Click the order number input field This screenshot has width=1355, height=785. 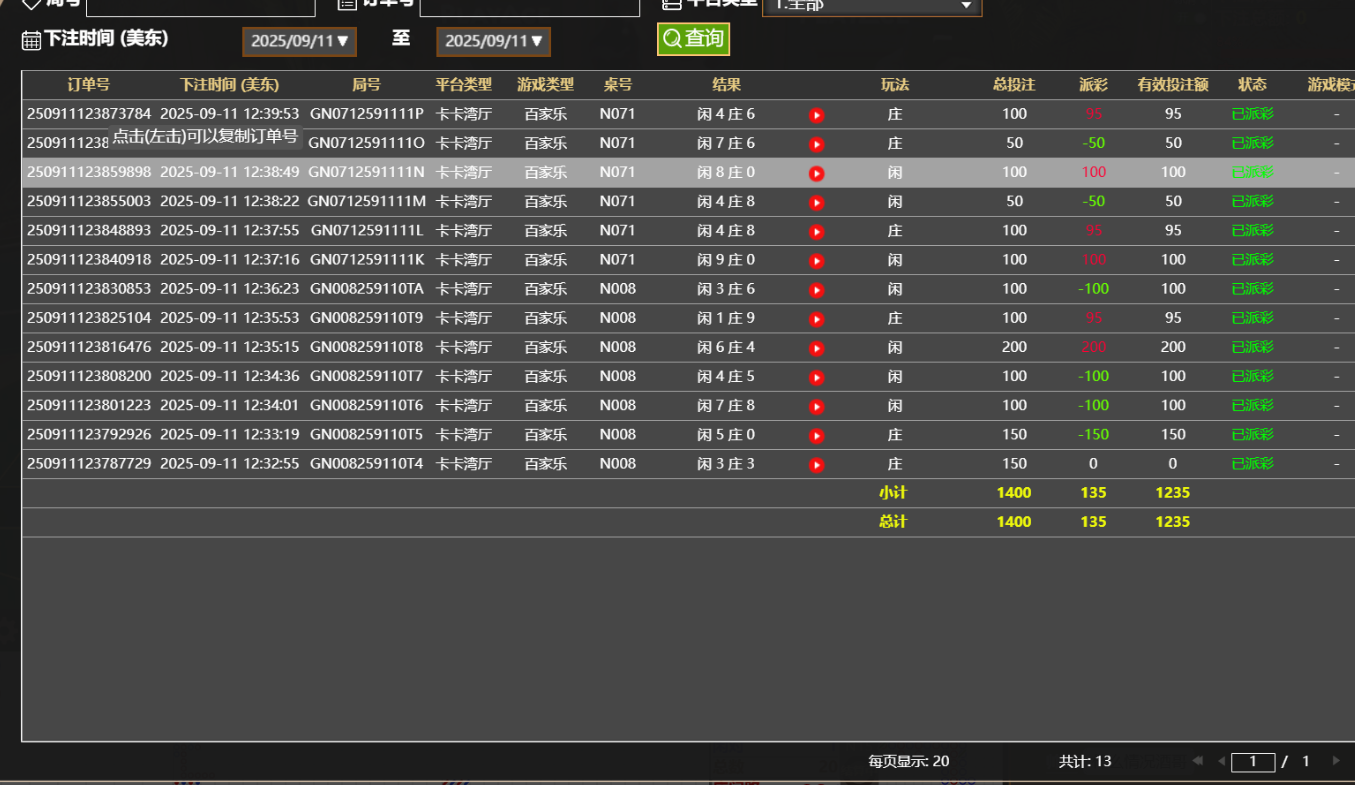(x=529, y=6)
